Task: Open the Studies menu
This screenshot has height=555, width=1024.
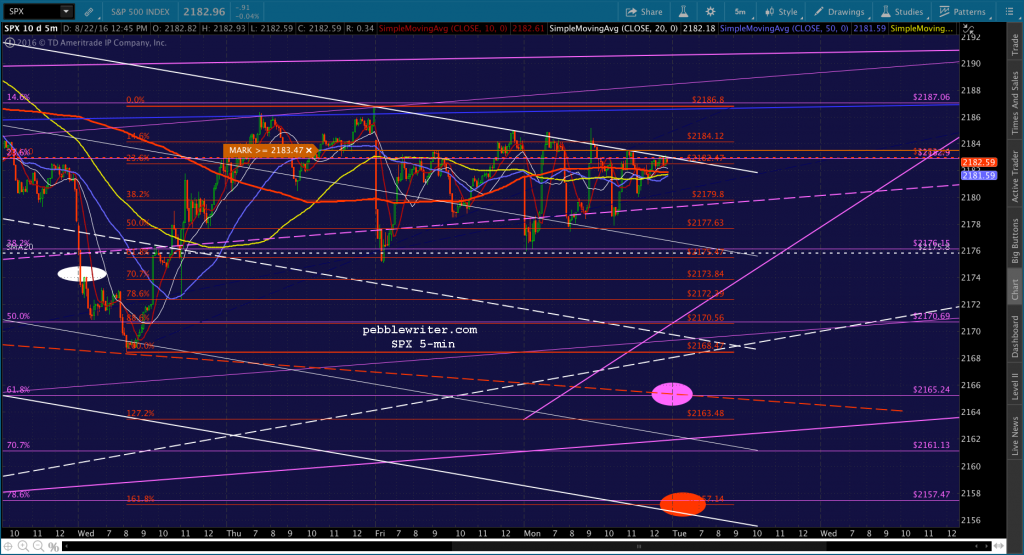Action: pyautogui.click(x=902, y=12)
